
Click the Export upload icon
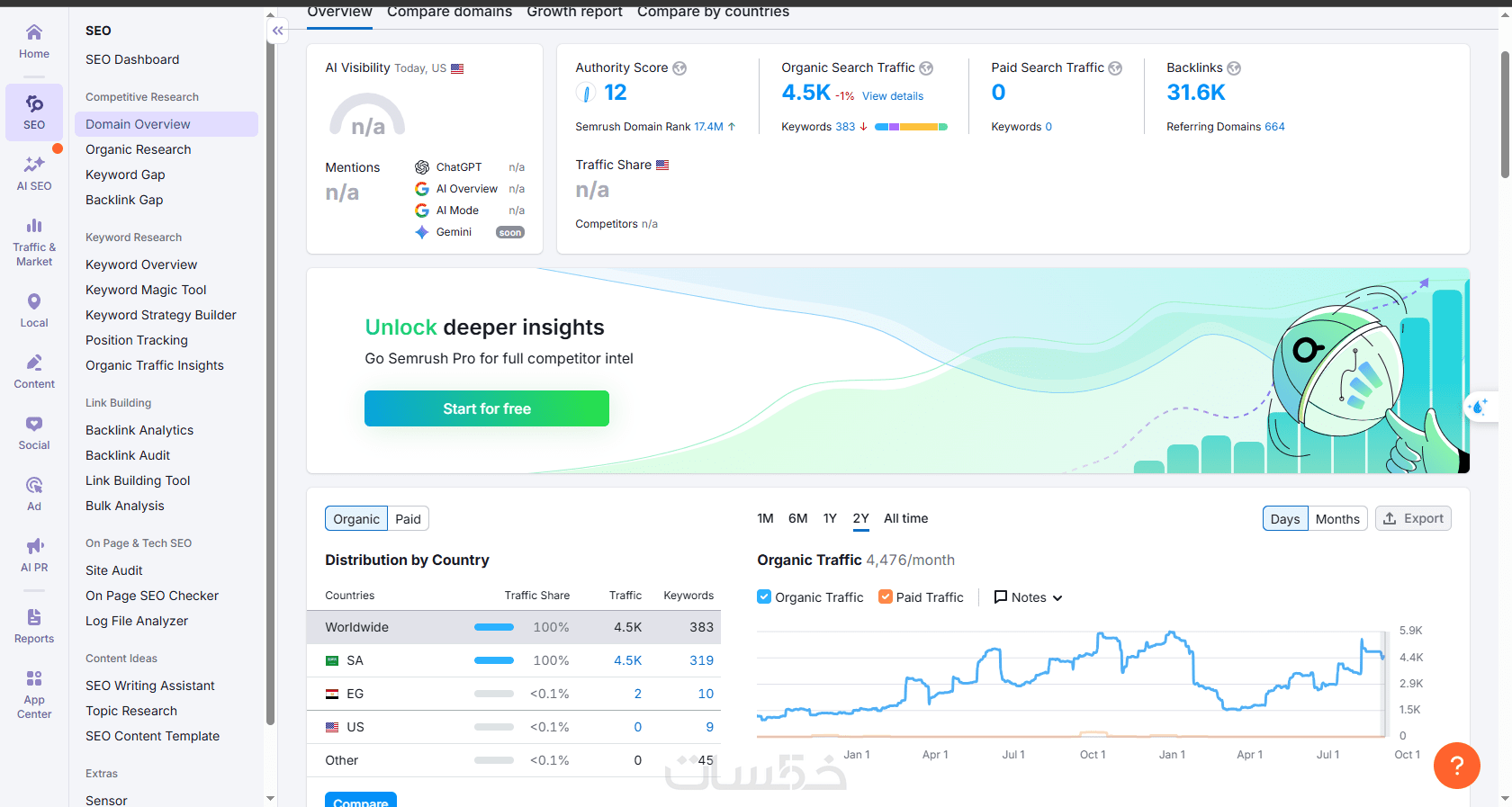[x=1390, y=519]
